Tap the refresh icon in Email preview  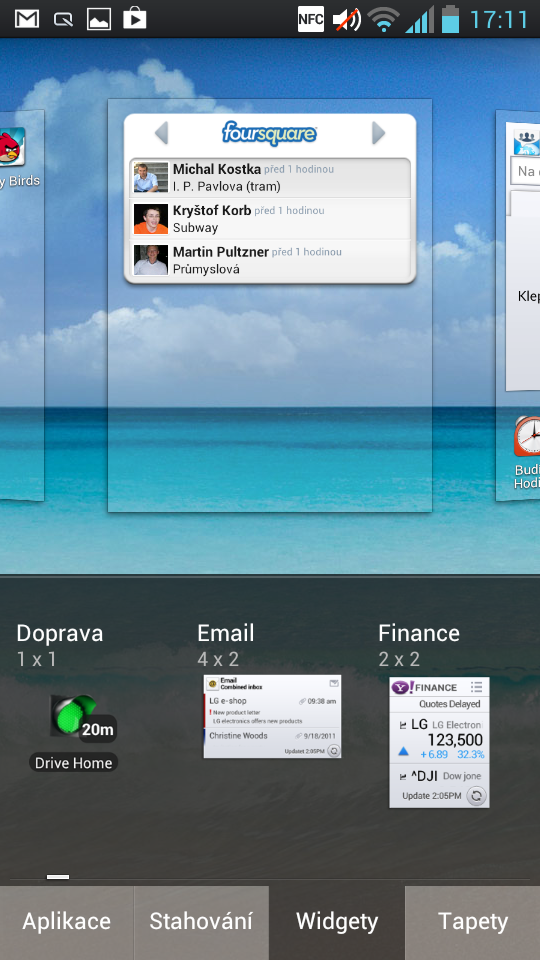tap(333, 751)
